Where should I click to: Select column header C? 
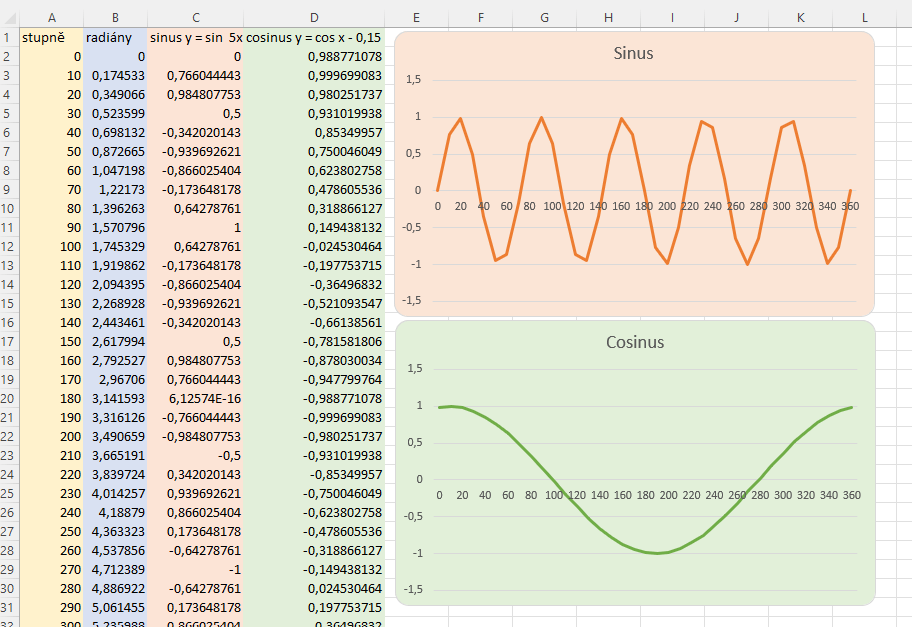195,17
